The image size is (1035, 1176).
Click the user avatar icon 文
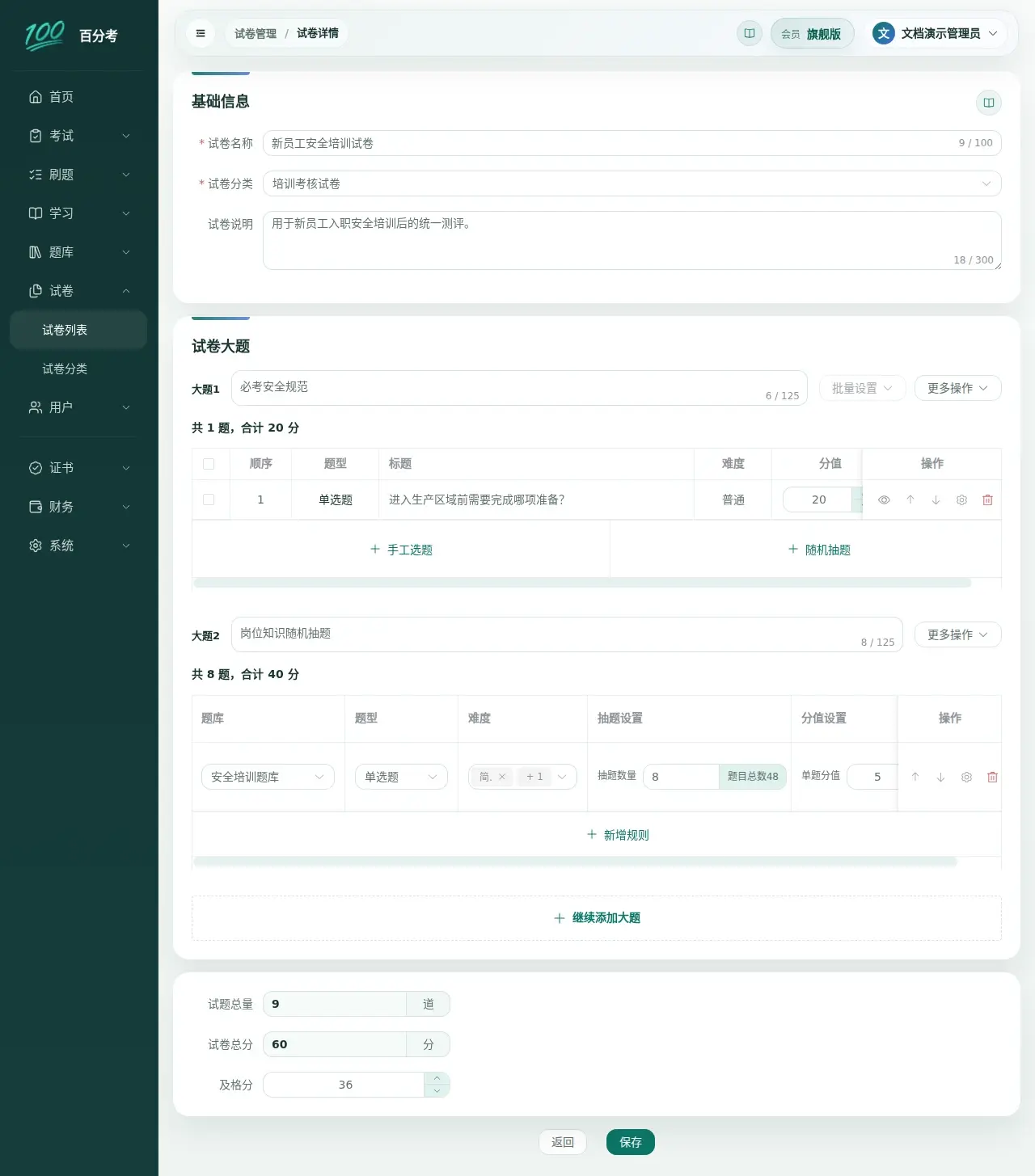click(884, 33)
